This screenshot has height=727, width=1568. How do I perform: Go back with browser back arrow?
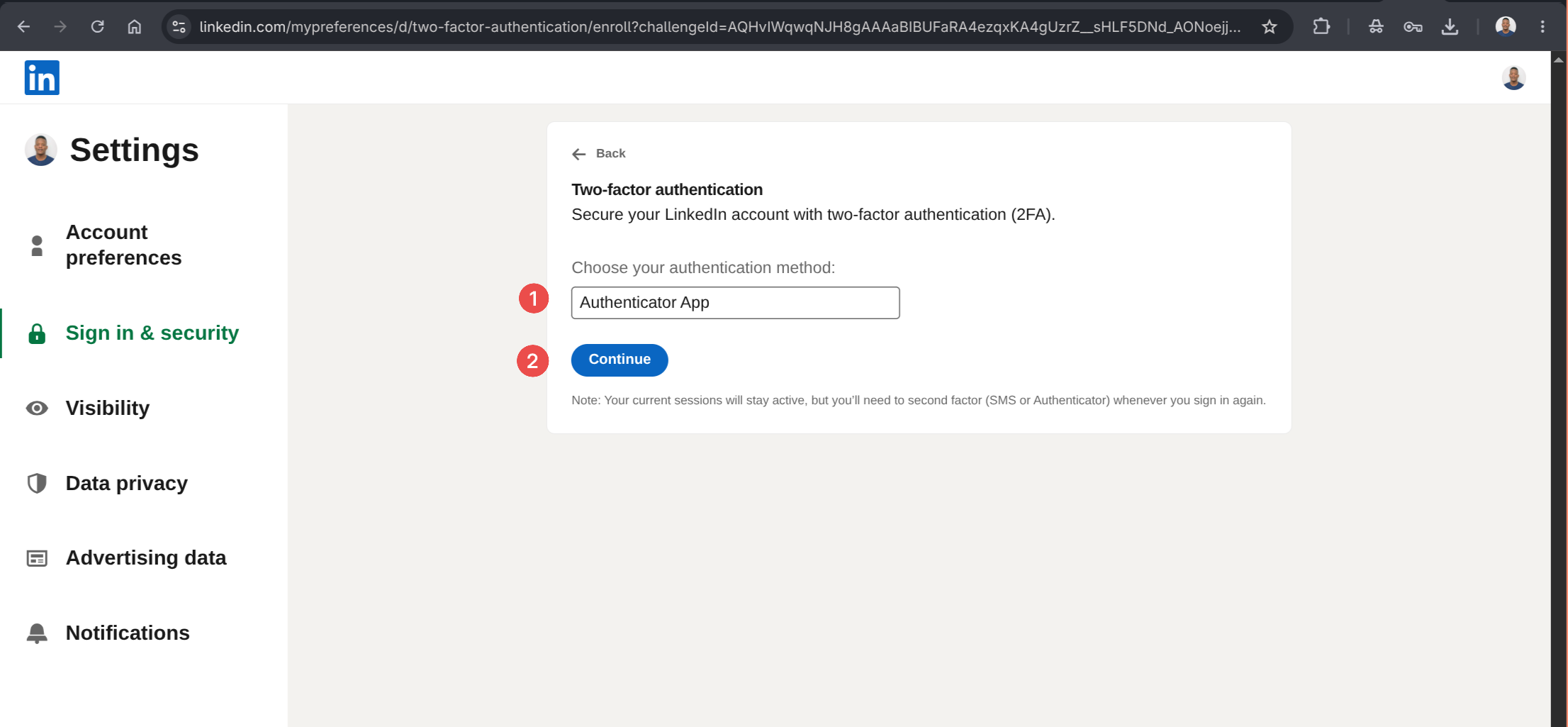click(x=23, y=27)
